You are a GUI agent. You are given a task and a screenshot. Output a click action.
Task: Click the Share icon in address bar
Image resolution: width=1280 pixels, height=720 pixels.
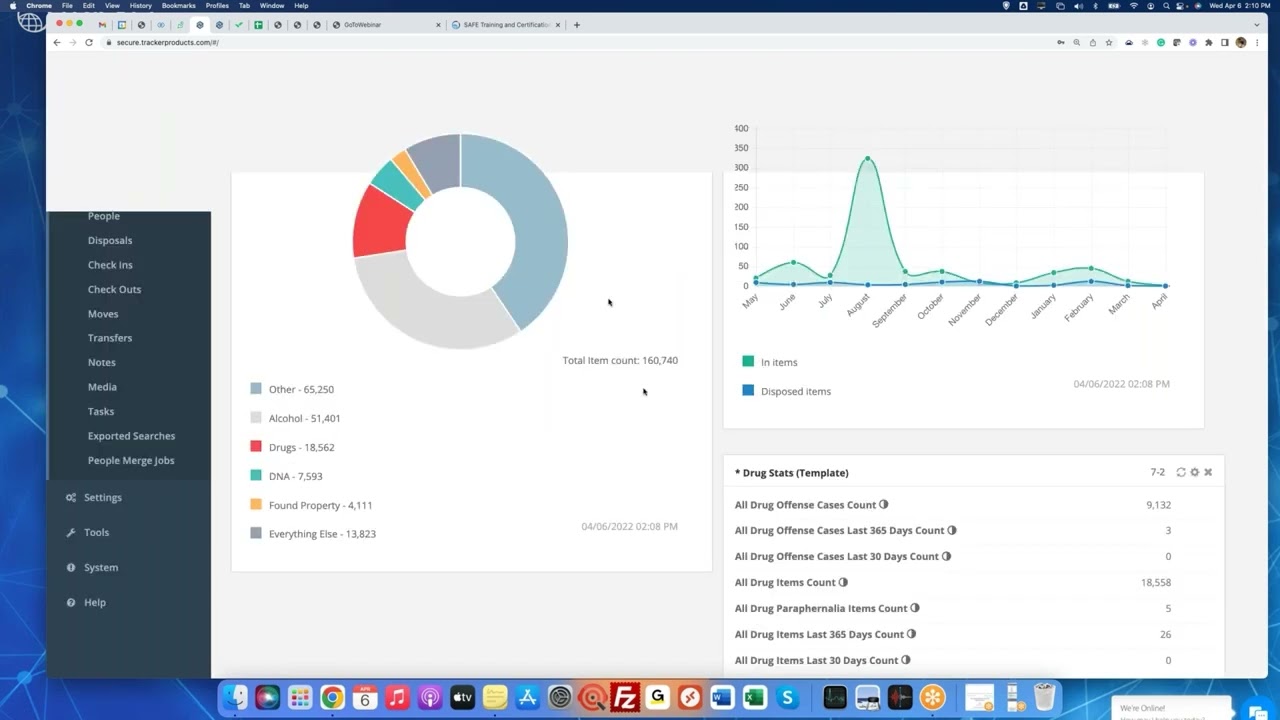[1093, 42]
